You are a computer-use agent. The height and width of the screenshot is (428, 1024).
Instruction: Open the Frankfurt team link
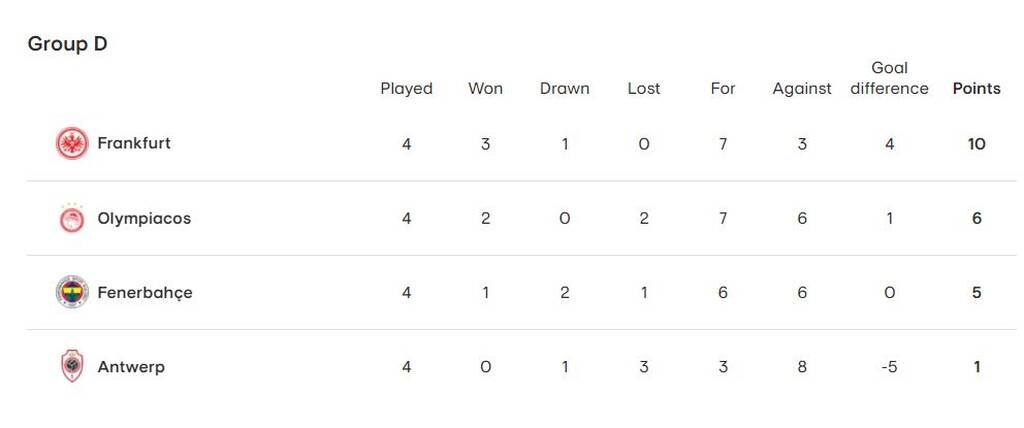click(134, 143)
